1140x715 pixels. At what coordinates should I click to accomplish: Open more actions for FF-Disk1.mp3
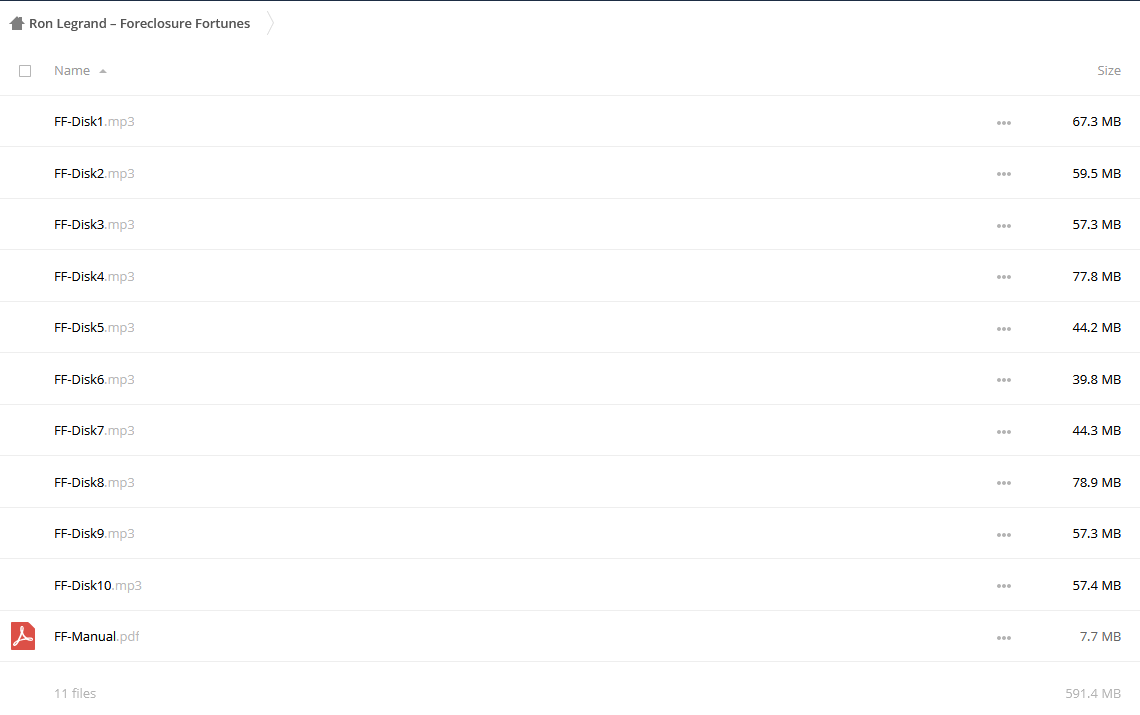[x=1004, y=123]
